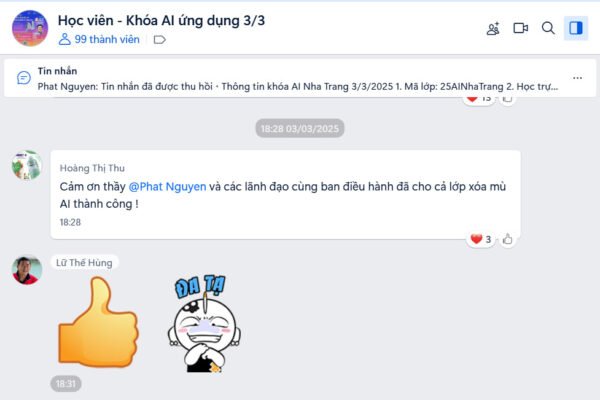The image size is (600, 400).
Task: Toggle the conversation info side panel
Action: [576, 28]
